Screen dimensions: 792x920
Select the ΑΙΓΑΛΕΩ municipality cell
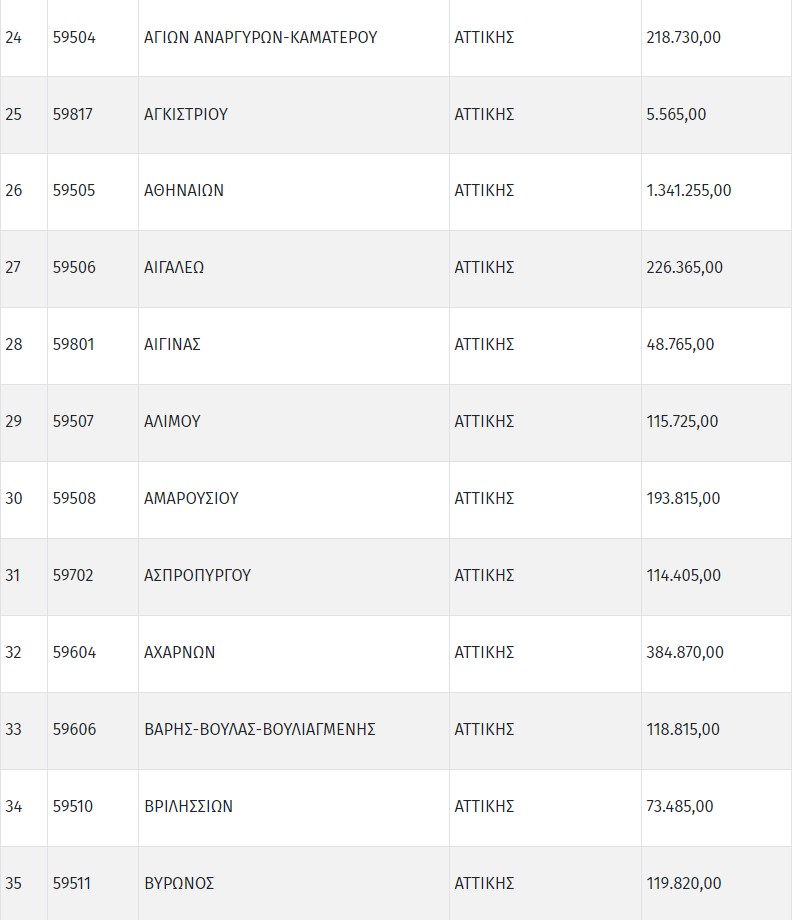point(175,267)
